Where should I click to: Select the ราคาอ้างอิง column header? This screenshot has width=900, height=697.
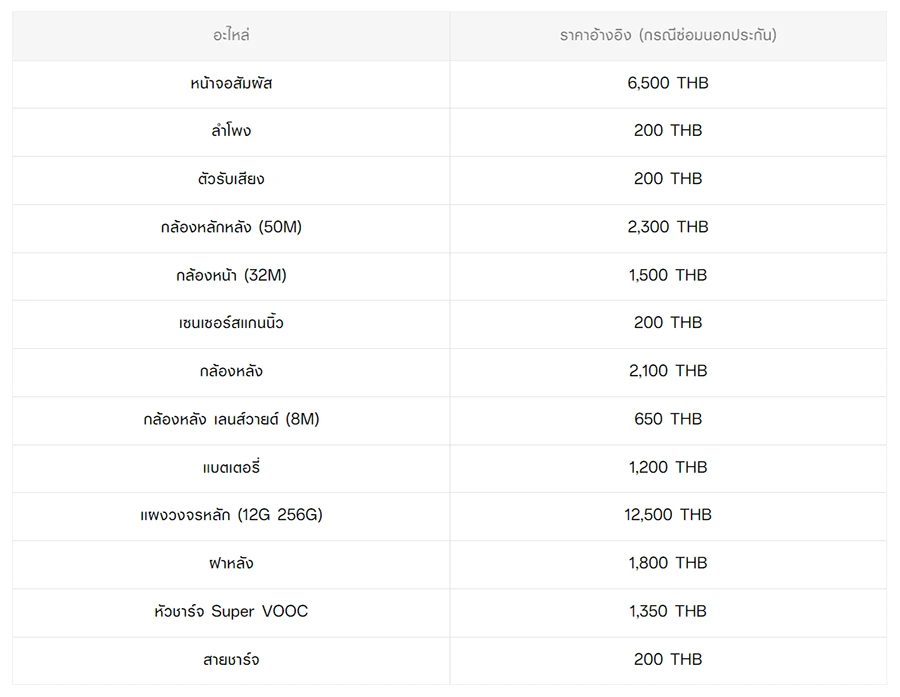(x=668, y=36)
